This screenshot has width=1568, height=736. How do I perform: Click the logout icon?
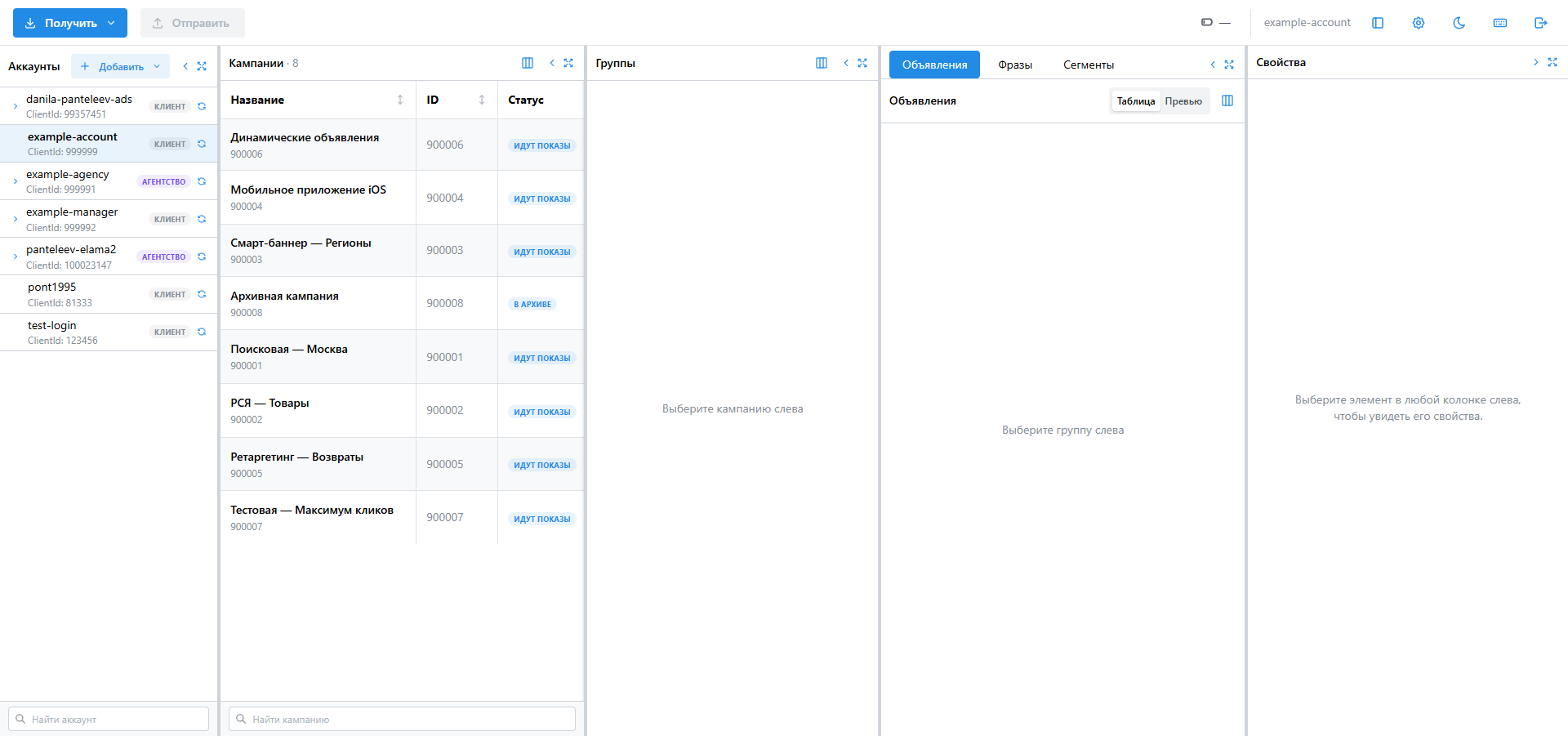(1541, 23)
